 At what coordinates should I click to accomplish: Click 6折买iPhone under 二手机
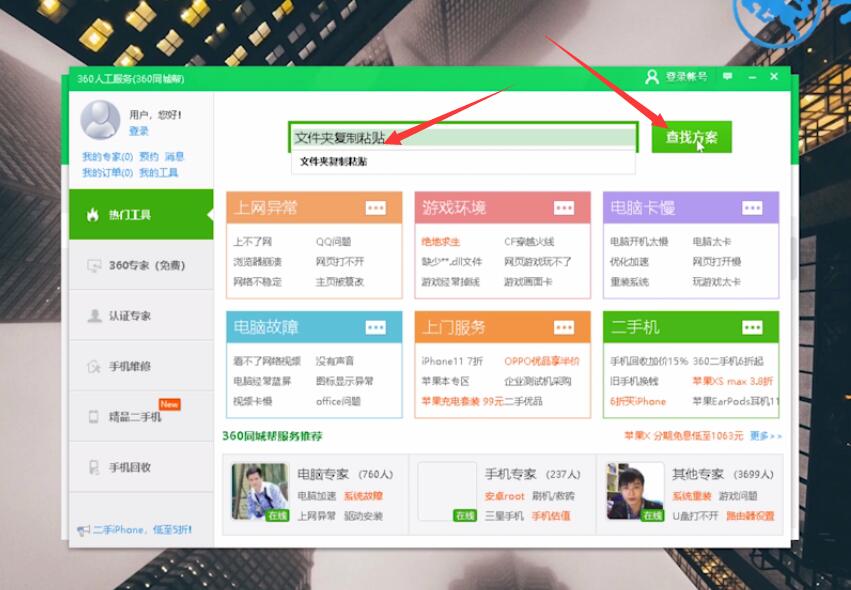point(638,401)
